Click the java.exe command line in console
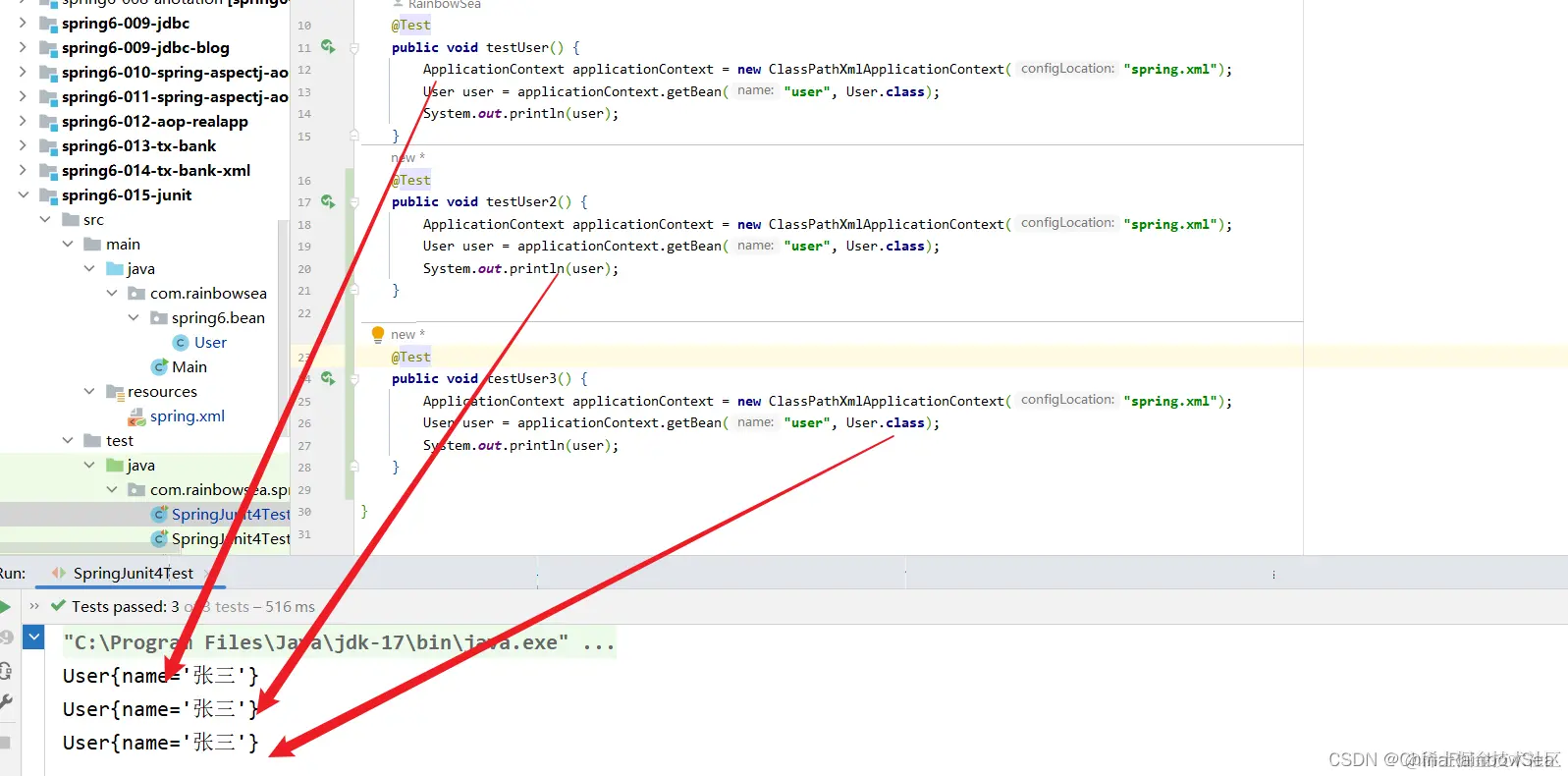 (339, 642)
